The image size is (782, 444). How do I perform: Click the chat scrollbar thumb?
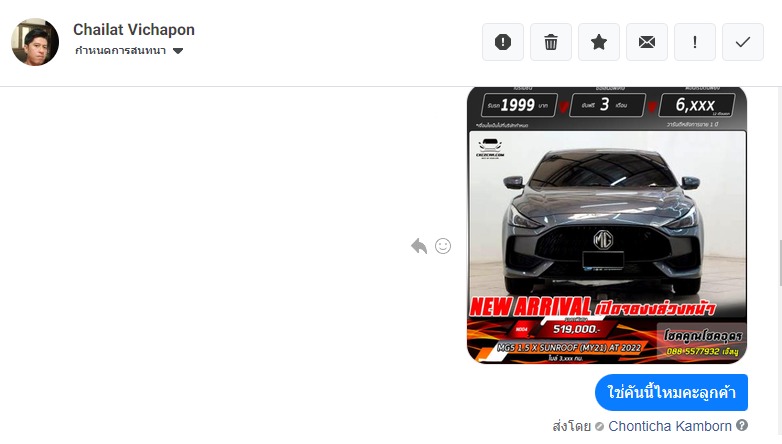point(780,263)
